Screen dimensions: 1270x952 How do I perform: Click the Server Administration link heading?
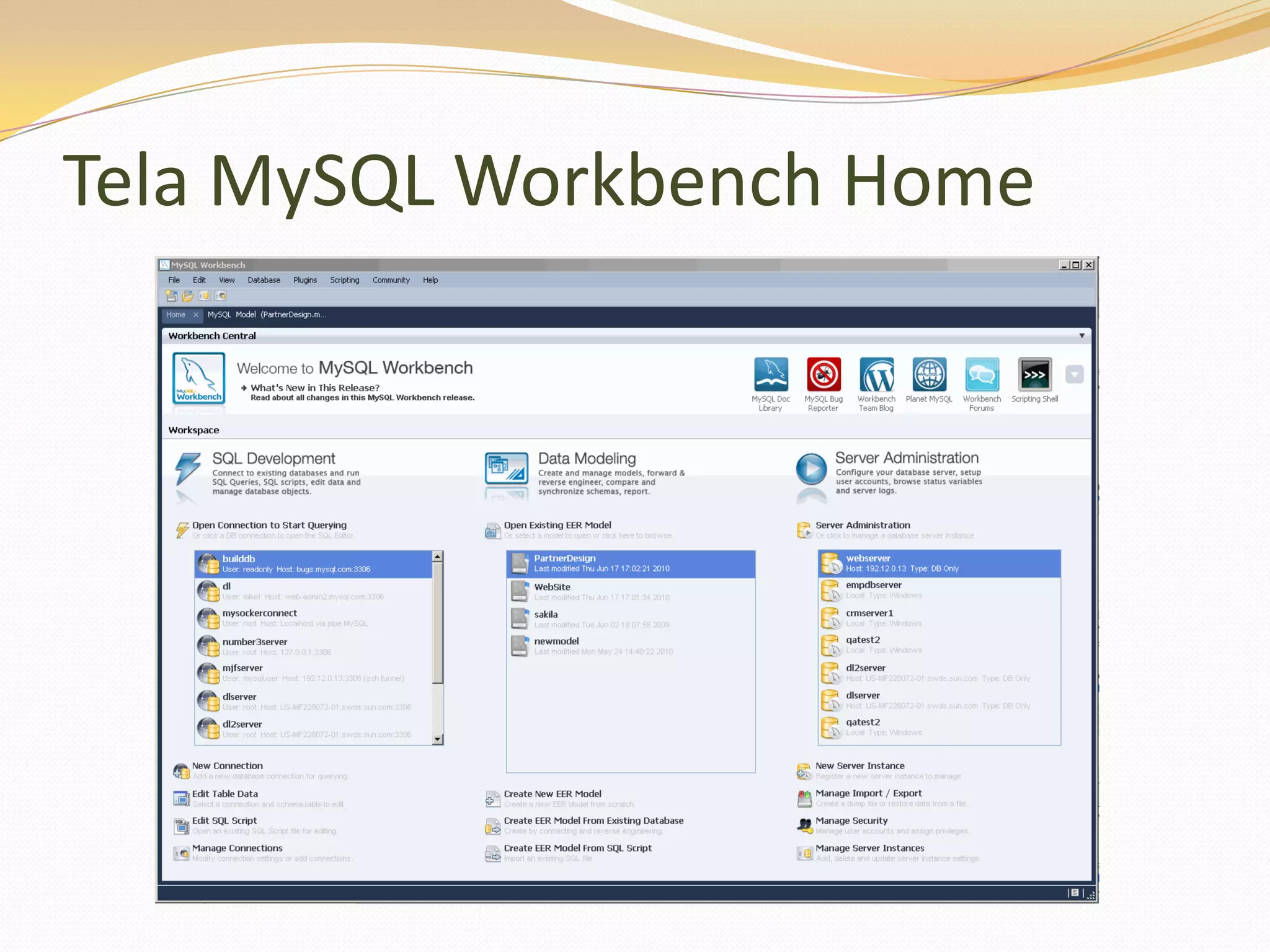863,525
